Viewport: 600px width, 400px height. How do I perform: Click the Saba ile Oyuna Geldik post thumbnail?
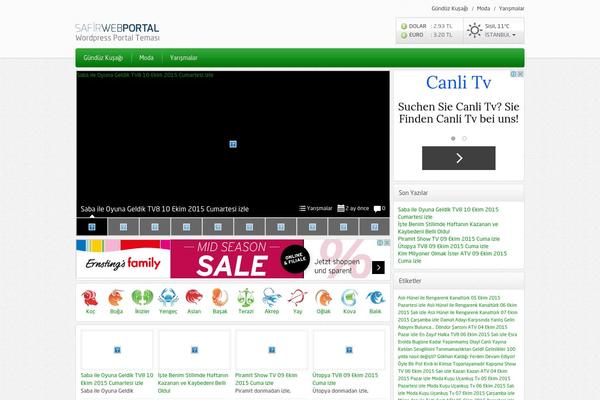click(117, 349)
